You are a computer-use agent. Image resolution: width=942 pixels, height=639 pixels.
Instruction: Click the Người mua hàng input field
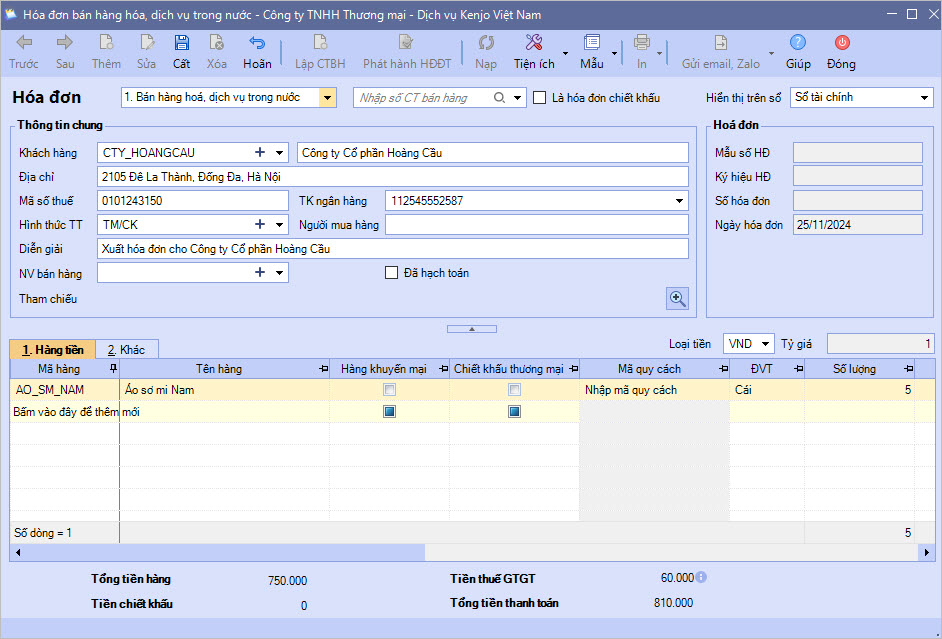point(536,225)
